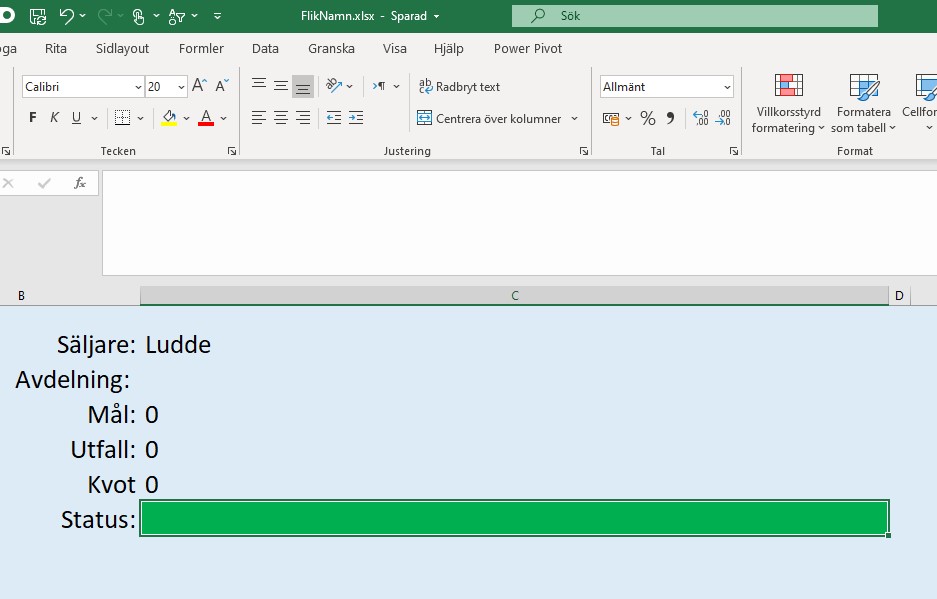Click the insert function fx icon

[80, 183]
